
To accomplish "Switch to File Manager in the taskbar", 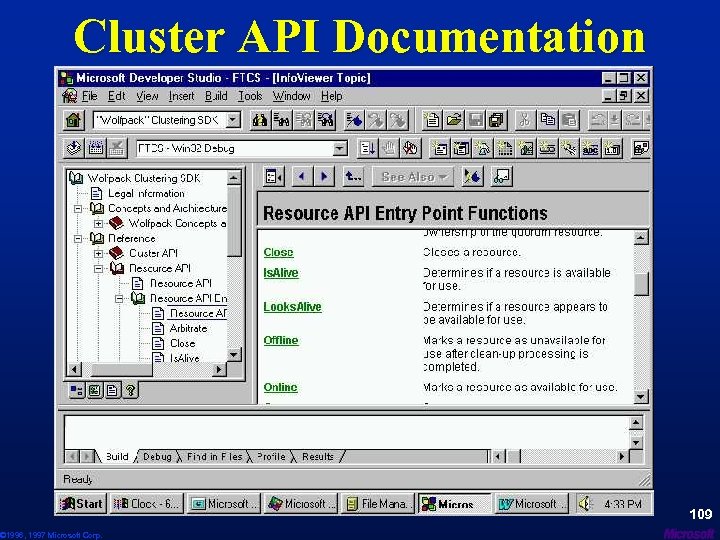I will pyautogui.click(x=377, y=504).
